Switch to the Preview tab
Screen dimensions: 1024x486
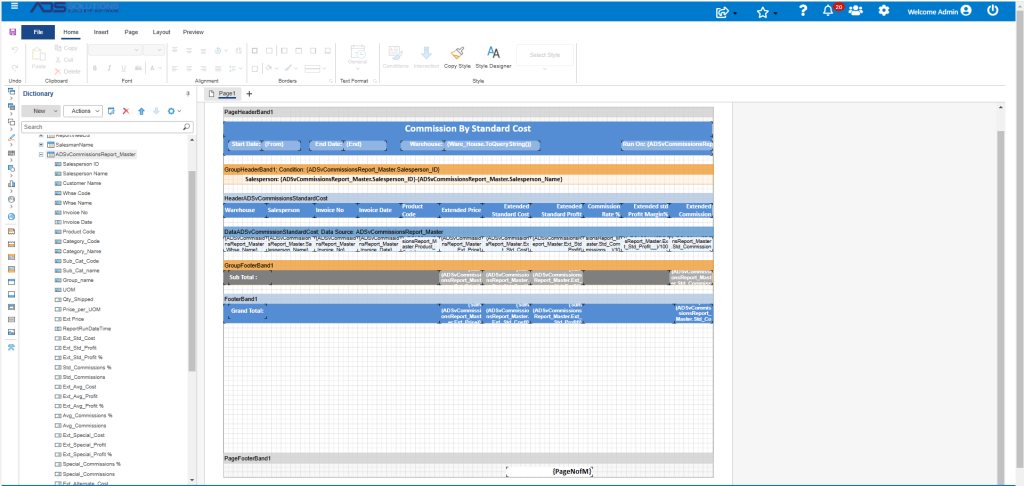point(193,32)
